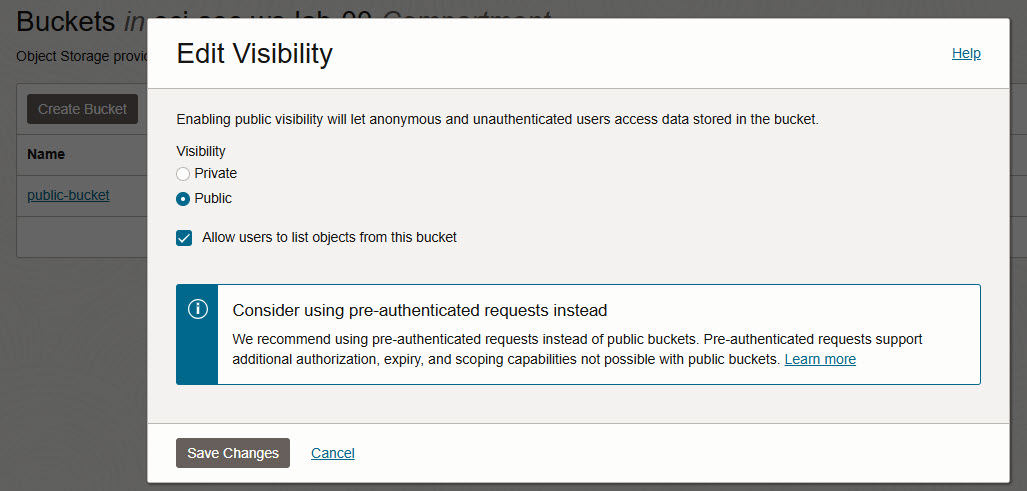1027x491 pixels.
Task: Follow the Learn more link
Action: (820, 359)
